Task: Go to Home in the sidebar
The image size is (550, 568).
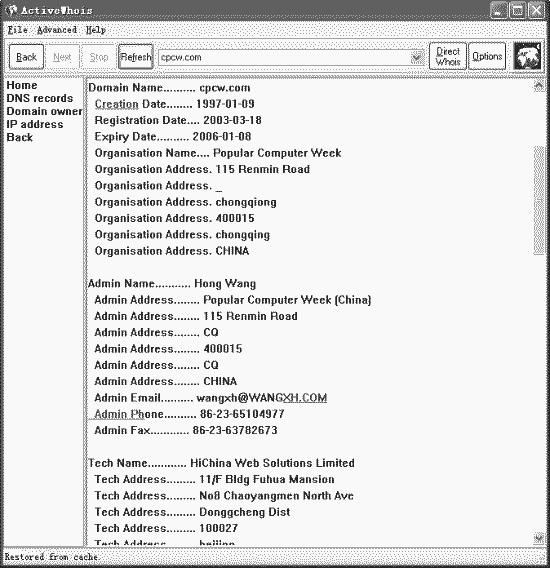Action: [x=22, y=85]
